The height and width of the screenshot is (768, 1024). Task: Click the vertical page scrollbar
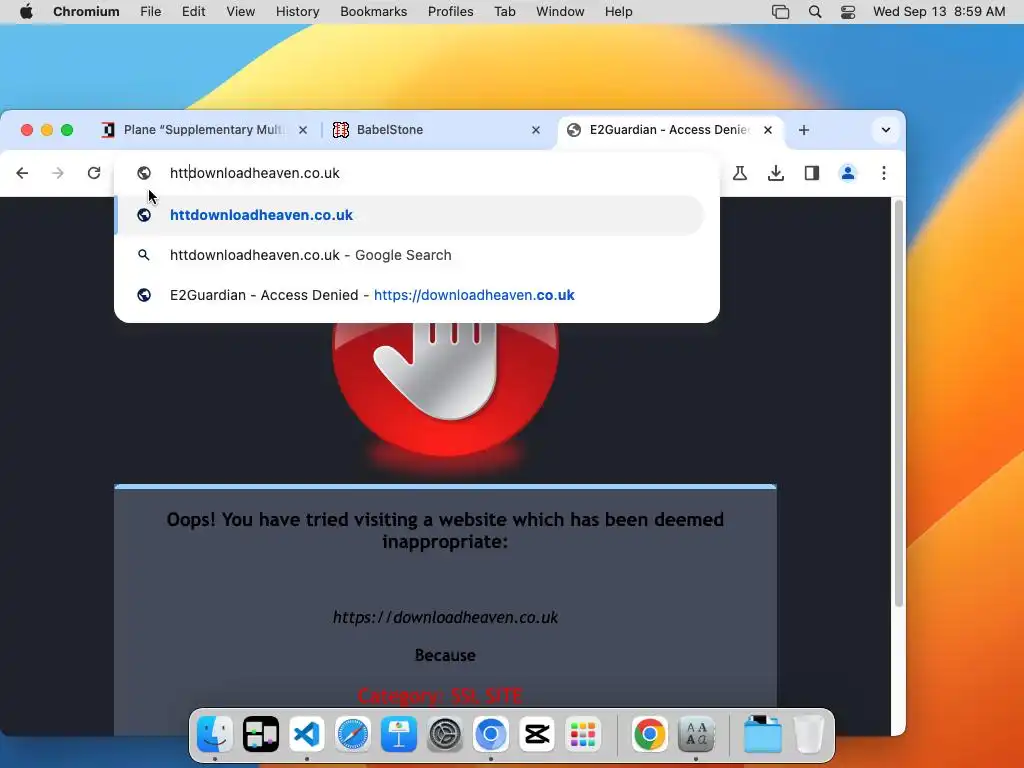click(899, 405)
